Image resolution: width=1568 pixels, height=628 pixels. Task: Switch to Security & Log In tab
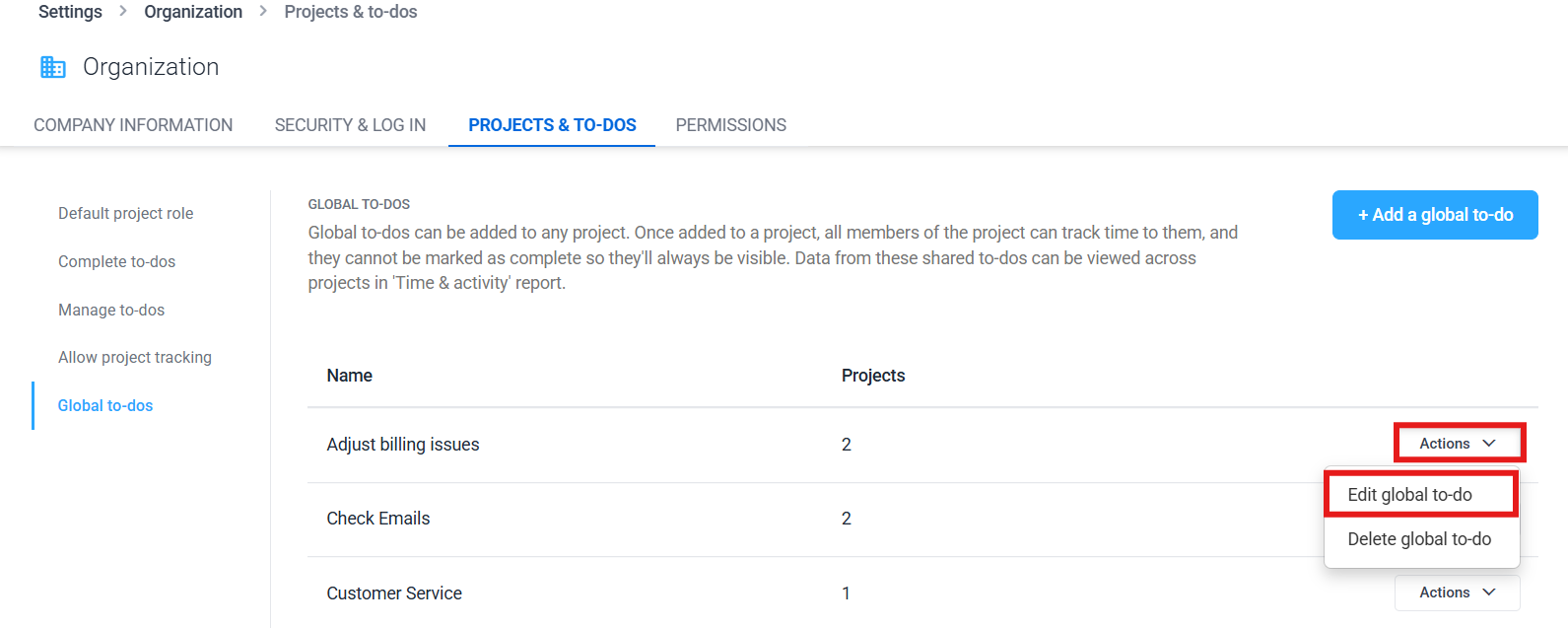point(350,125)
